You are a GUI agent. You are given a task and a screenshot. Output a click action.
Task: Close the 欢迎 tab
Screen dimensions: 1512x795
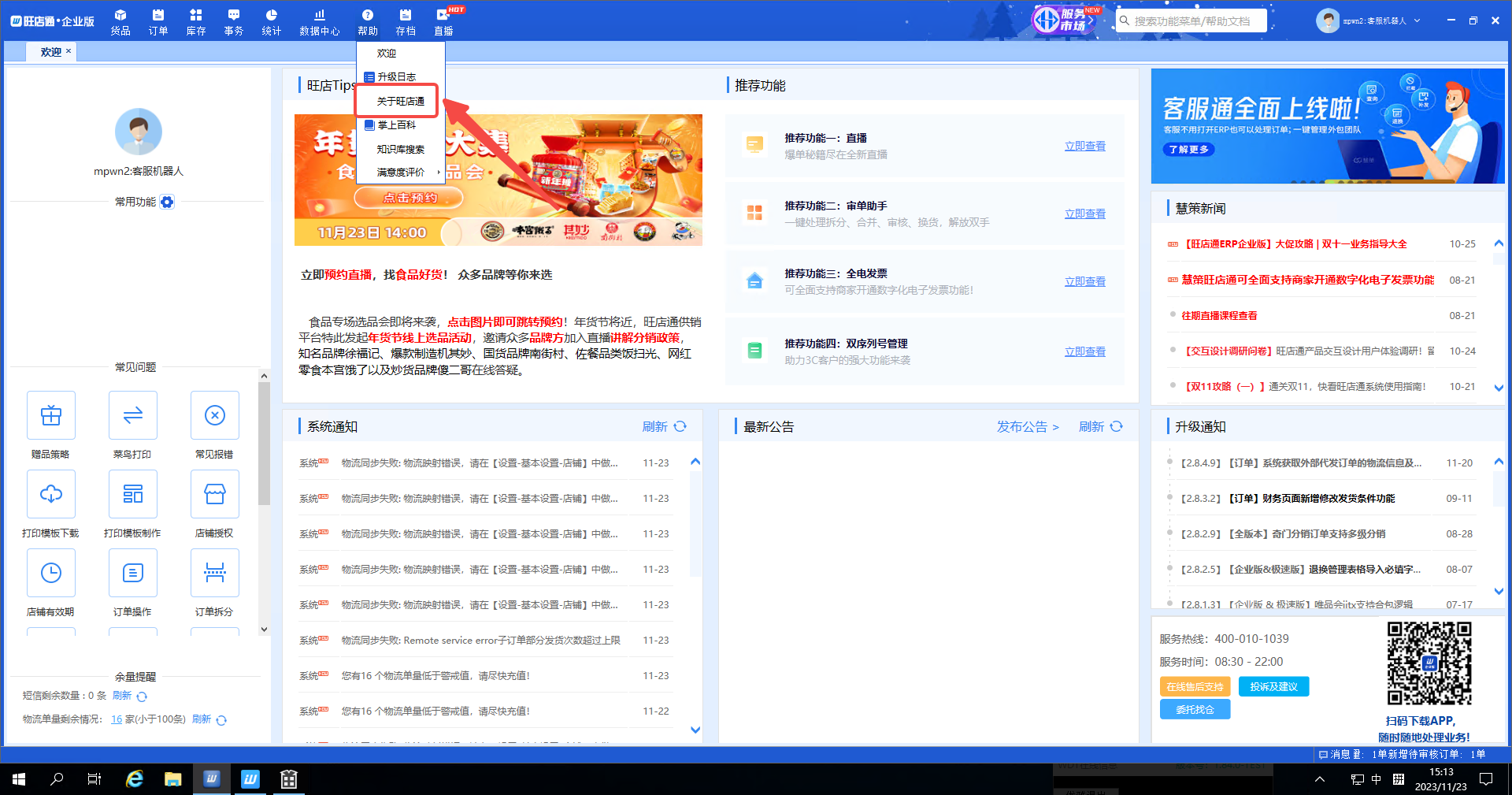point(69,51)
